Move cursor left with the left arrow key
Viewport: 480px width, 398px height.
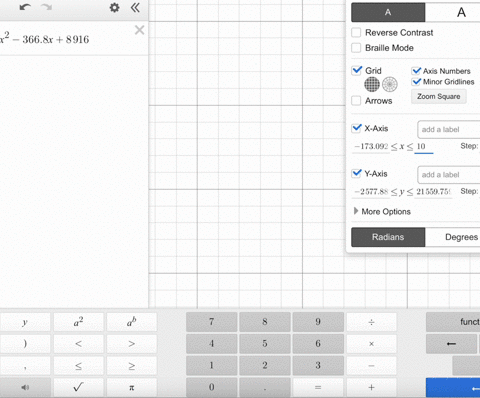click(451, 344)
